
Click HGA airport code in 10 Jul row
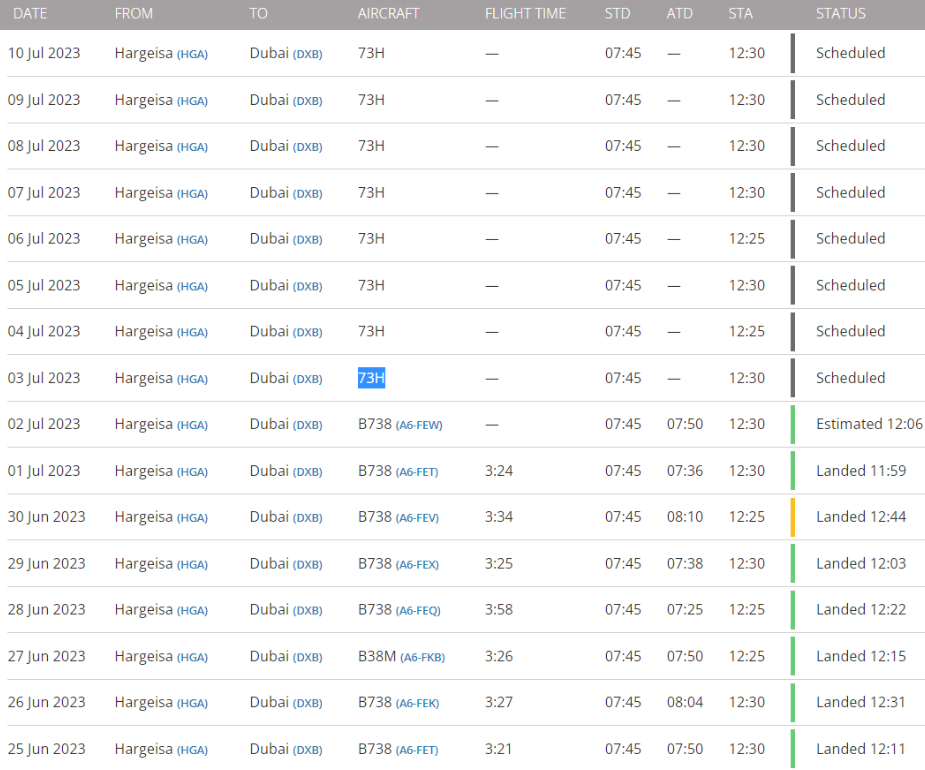192,54
